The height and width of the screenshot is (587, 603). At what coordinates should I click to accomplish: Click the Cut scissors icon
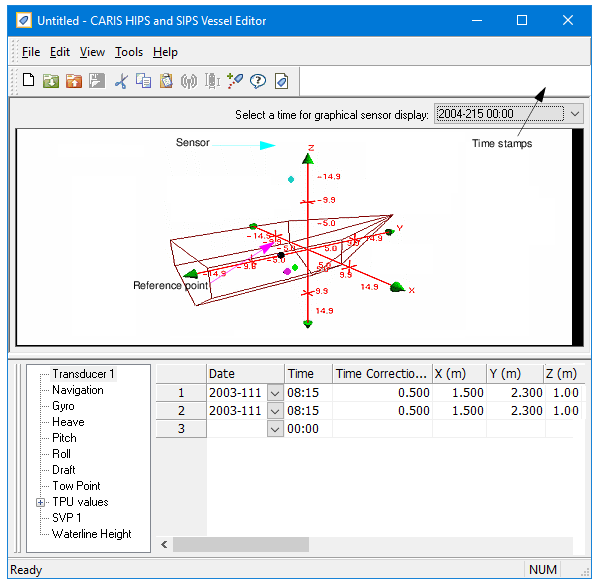121,81
